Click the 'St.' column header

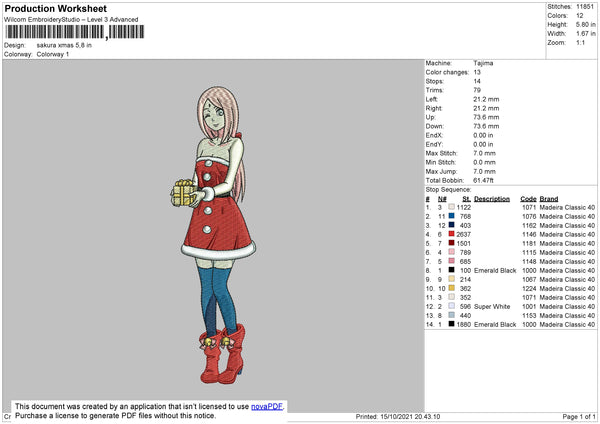click(466, 199)
